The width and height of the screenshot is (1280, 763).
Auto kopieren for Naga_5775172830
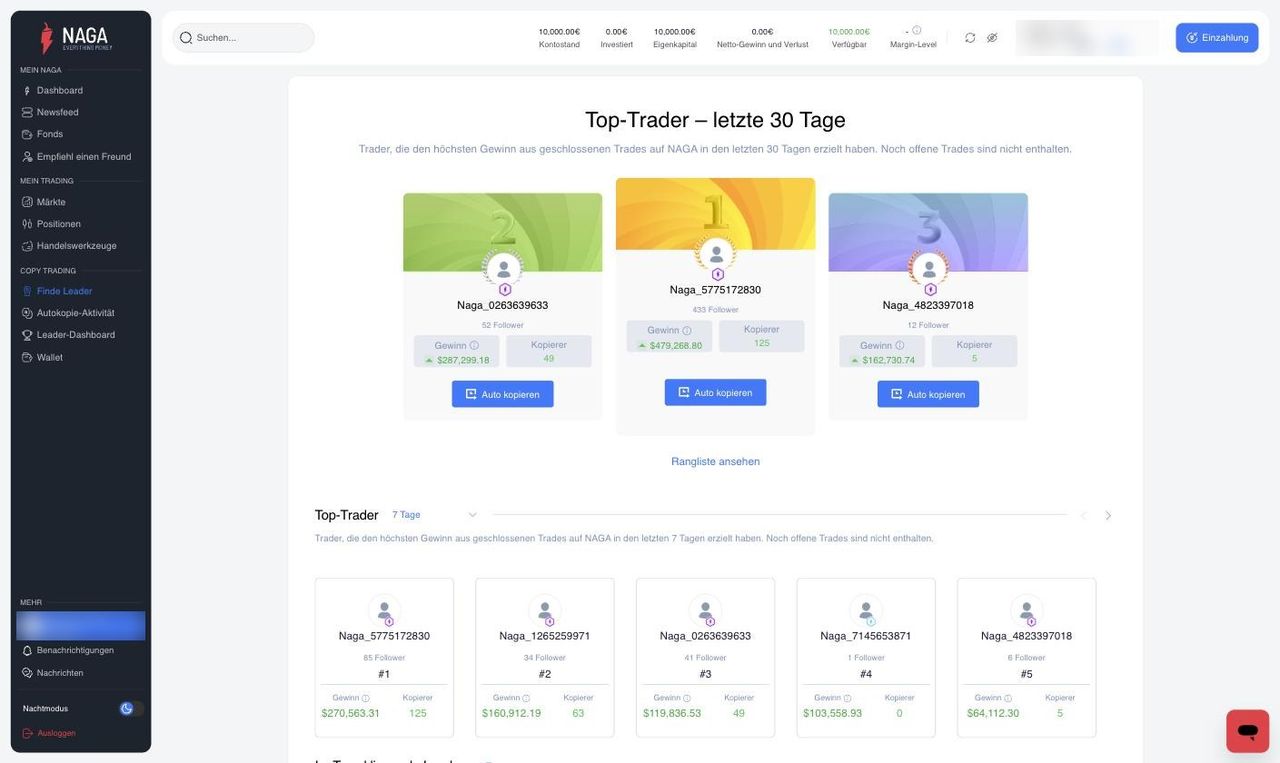(x=715, y=393)
